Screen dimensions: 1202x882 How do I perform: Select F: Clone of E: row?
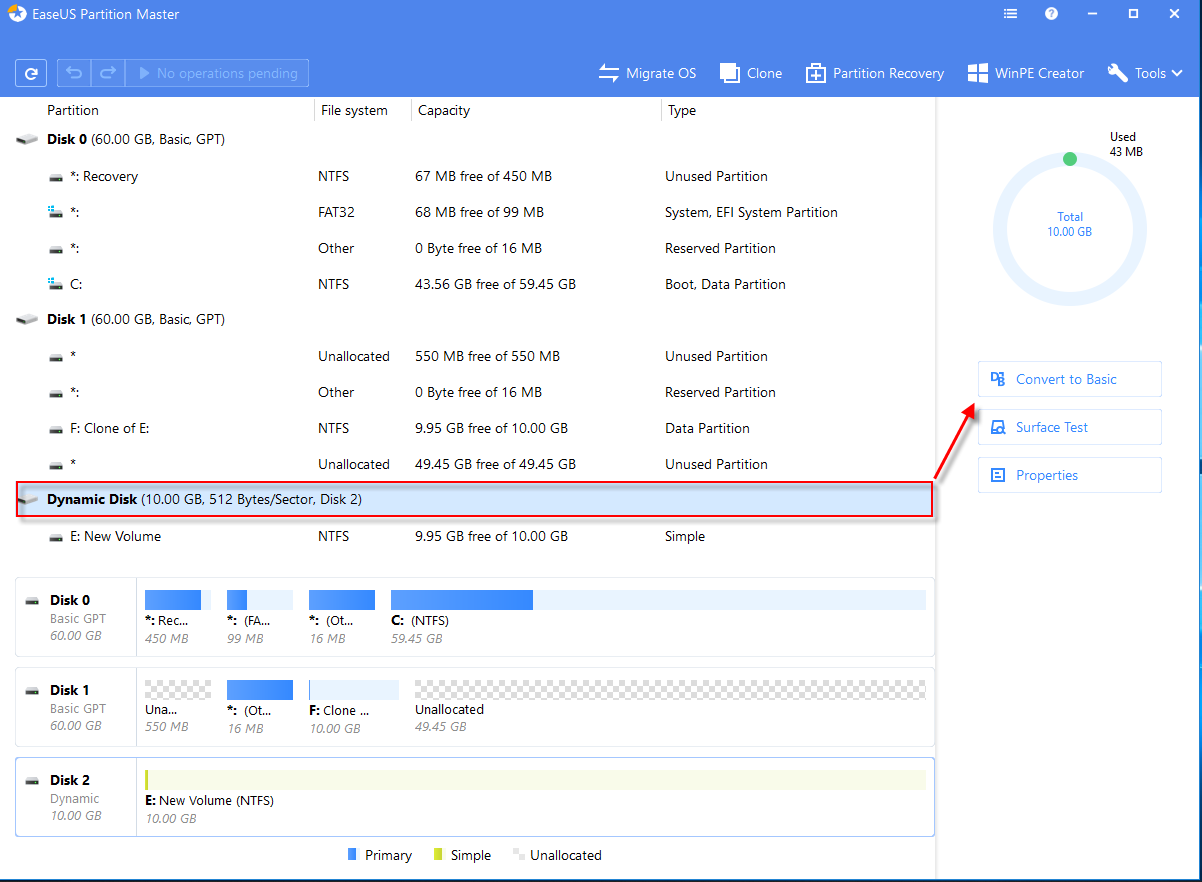[x=475, y=428]
